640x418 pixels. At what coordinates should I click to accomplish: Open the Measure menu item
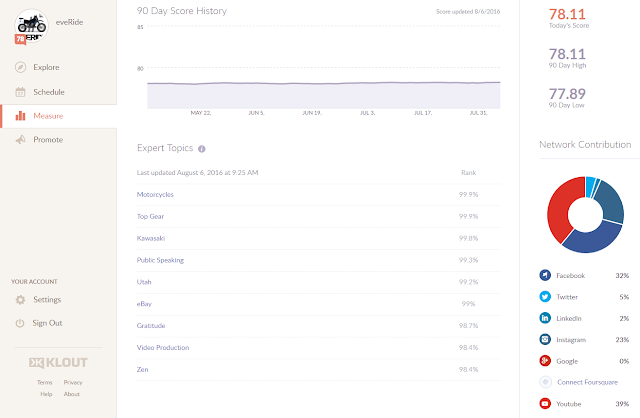(x=47, y=116)
